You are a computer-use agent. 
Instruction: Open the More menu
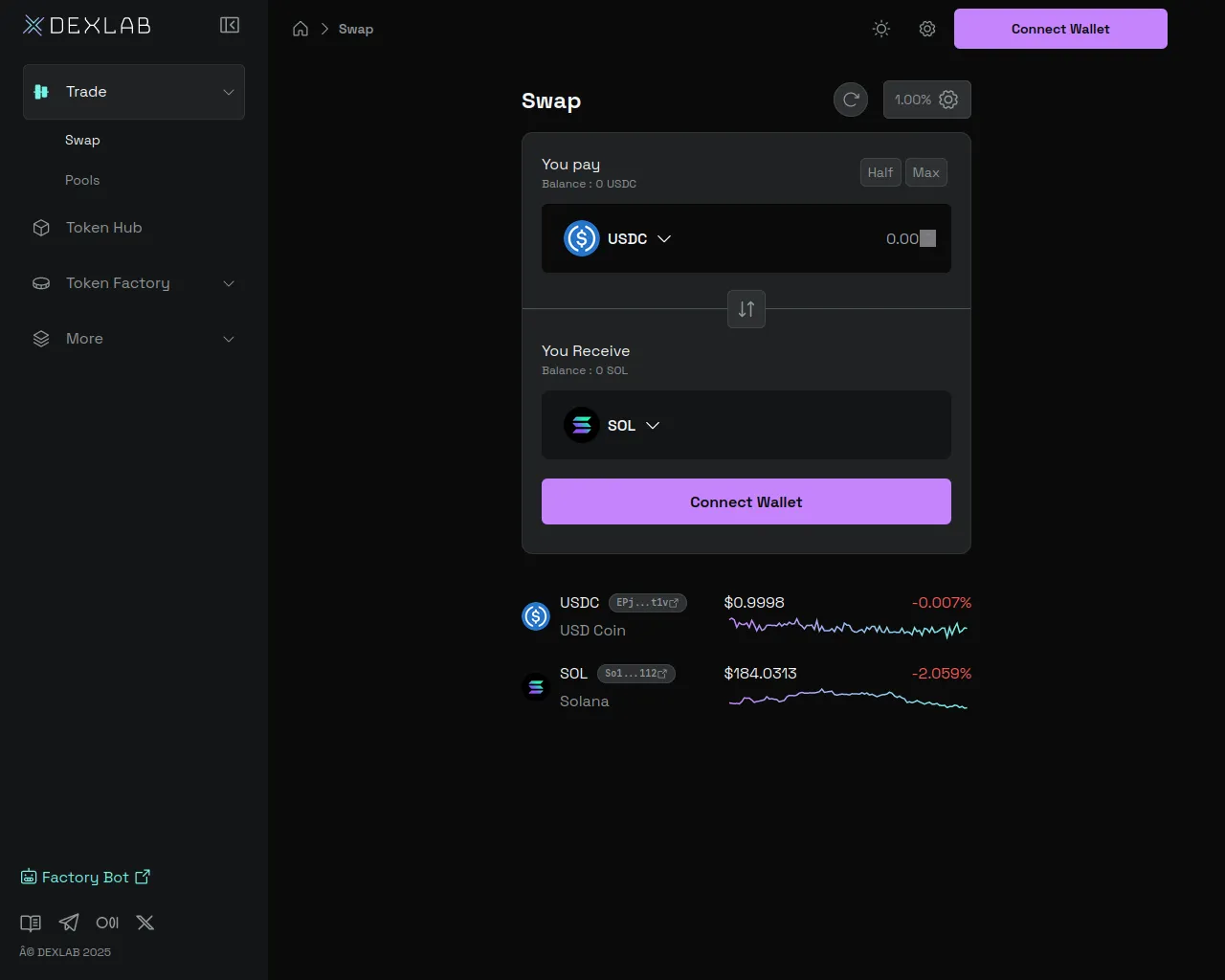tap(134, 339)
